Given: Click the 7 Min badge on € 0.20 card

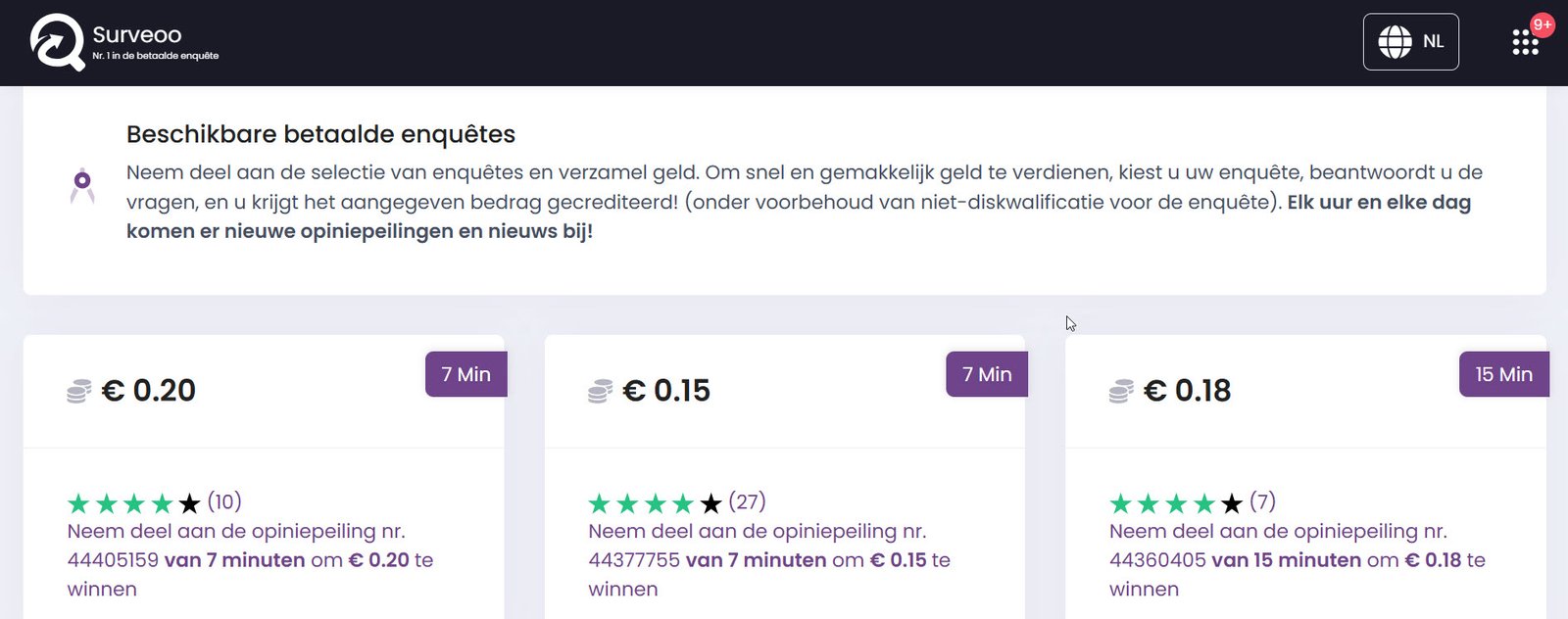Looking at the screenshot, I should click(x=465, y=374).
